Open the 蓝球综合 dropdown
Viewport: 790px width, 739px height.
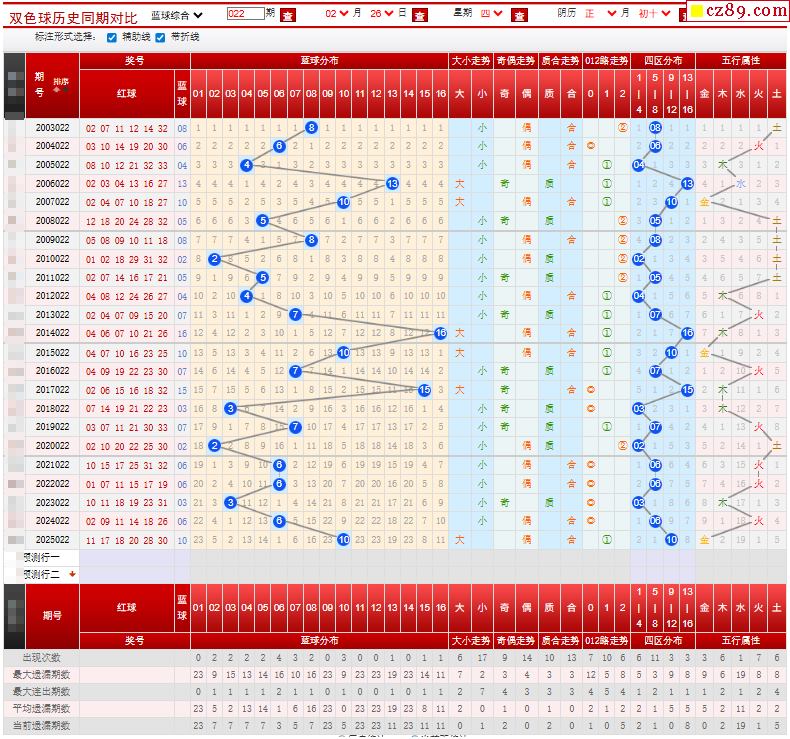pyautogui.click(x=177, y=14)
